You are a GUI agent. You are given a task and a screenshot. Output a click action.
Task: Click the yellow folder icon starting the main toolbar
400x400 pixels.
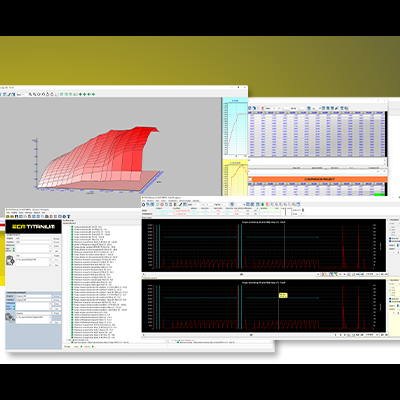point(8,217)
